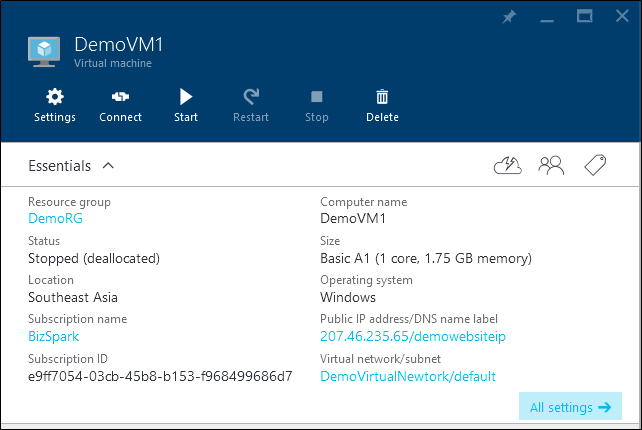
Task: Open the BizSpark subscription link
Action: [53, 336]
